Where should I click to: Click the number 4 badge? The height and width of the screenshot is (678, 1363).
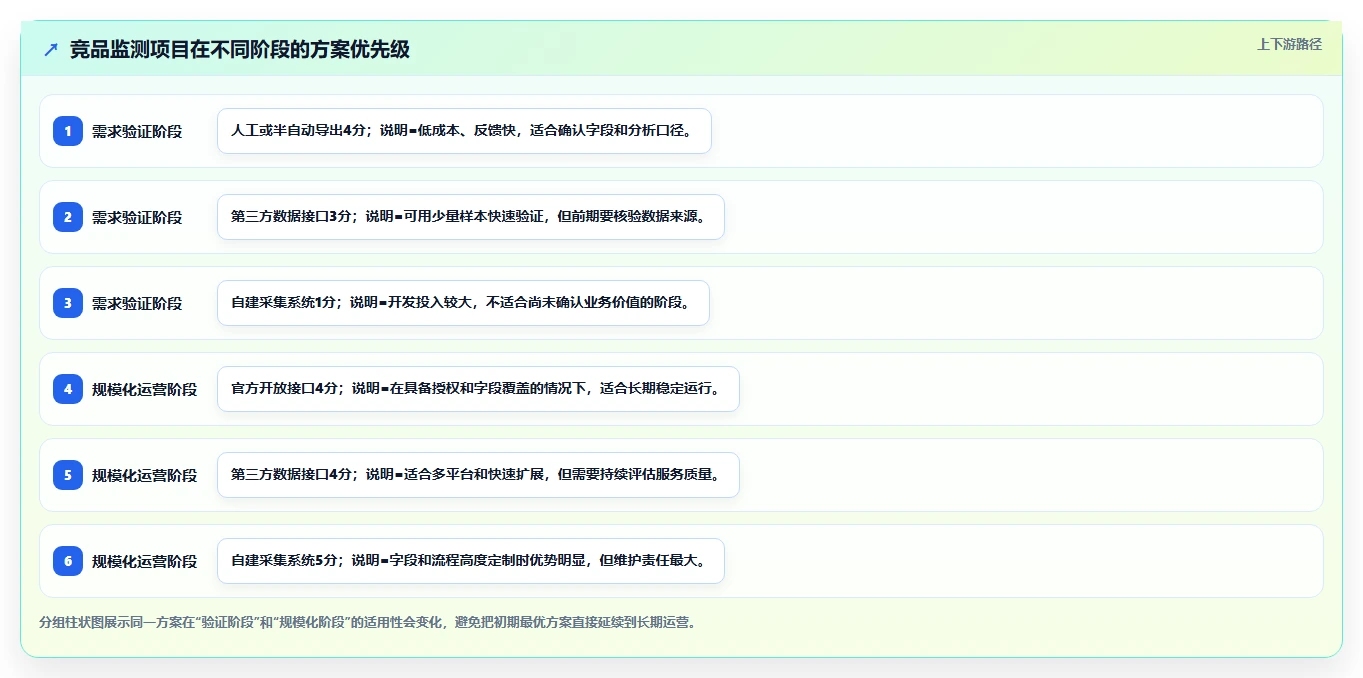point(68,389)
